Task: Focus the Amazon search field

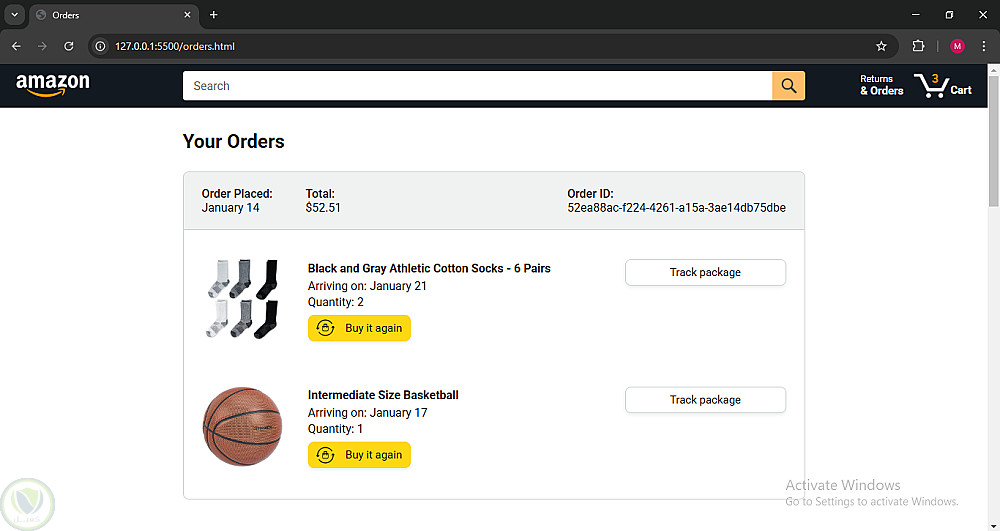Action: point(477,86)
